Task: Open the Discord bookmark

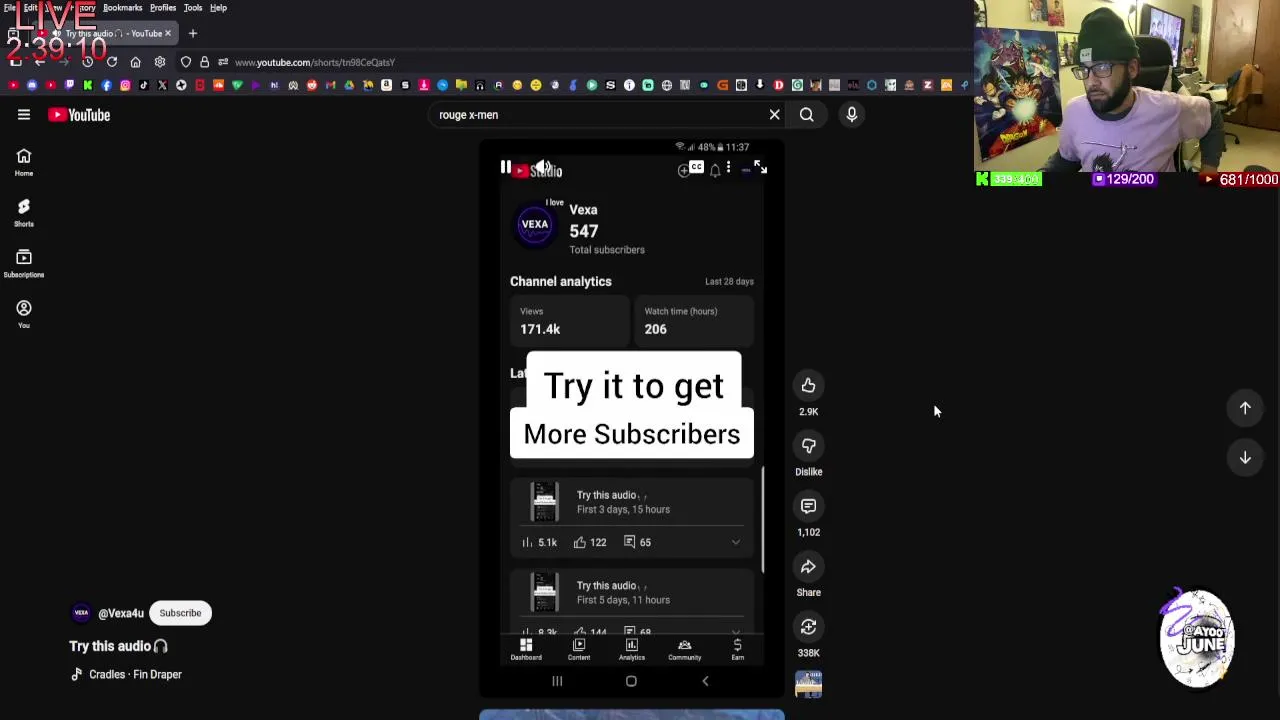Action: click(x=32, y=85)
